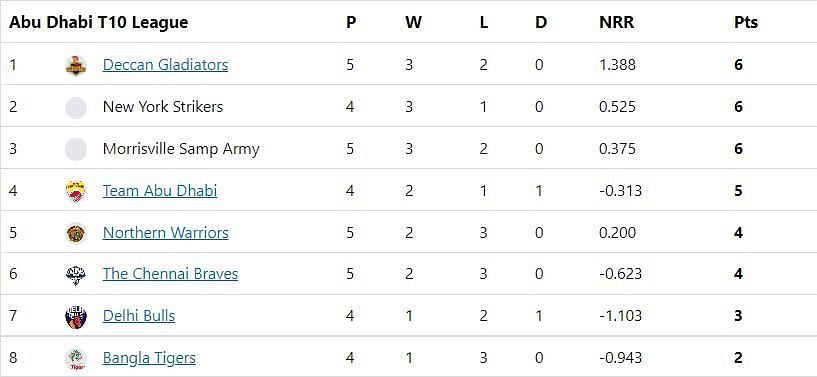This screenshot has height=377, width=817.
Task: Open the Bangla Tigers team link
Action: [x=149, y=358]
